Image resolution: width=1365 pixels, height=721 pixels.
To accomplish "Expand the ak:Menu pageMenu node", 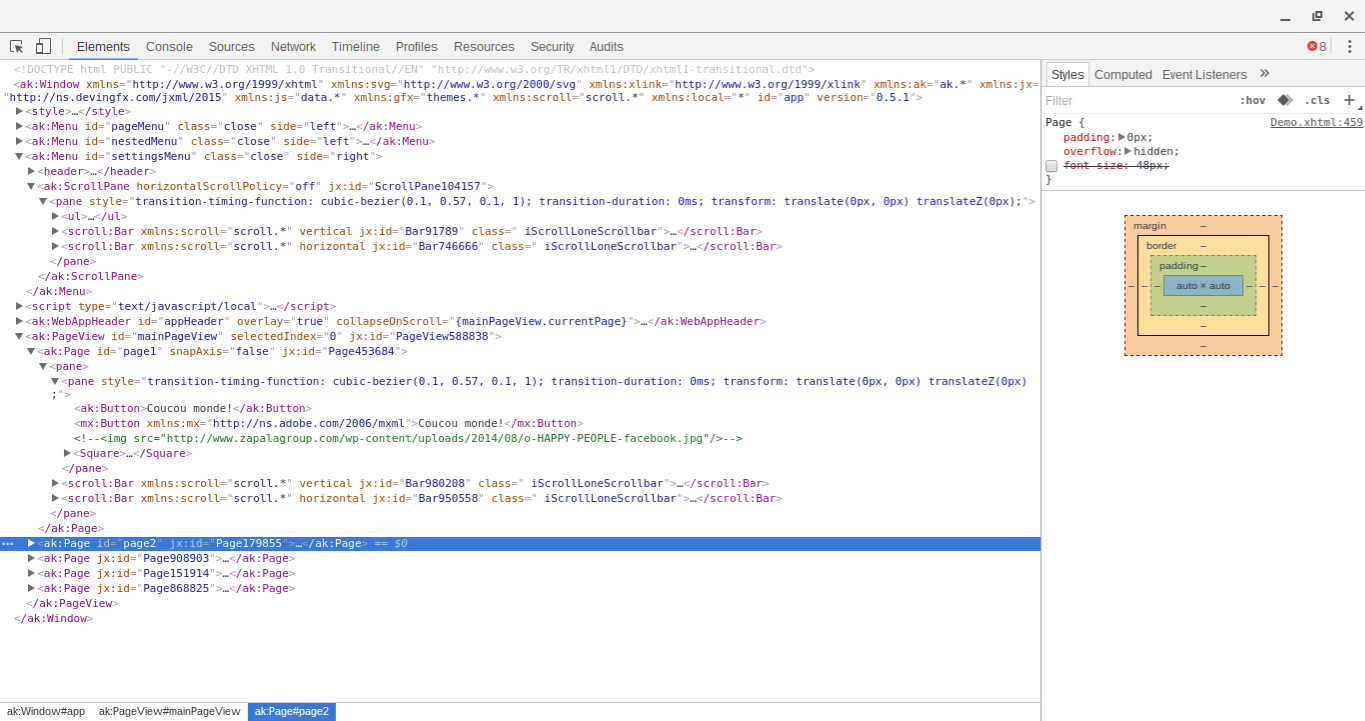I will tap(19, 126).
